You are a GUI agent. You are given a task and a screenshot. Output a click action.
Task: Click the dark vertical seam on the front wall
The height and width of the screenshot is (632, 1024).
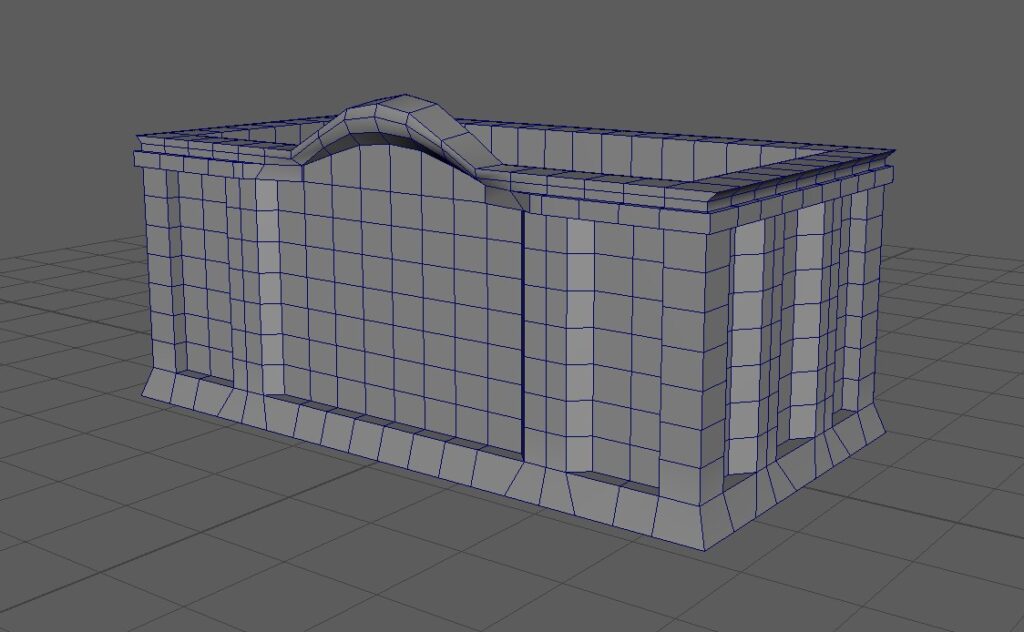click(x=522, y=335)
